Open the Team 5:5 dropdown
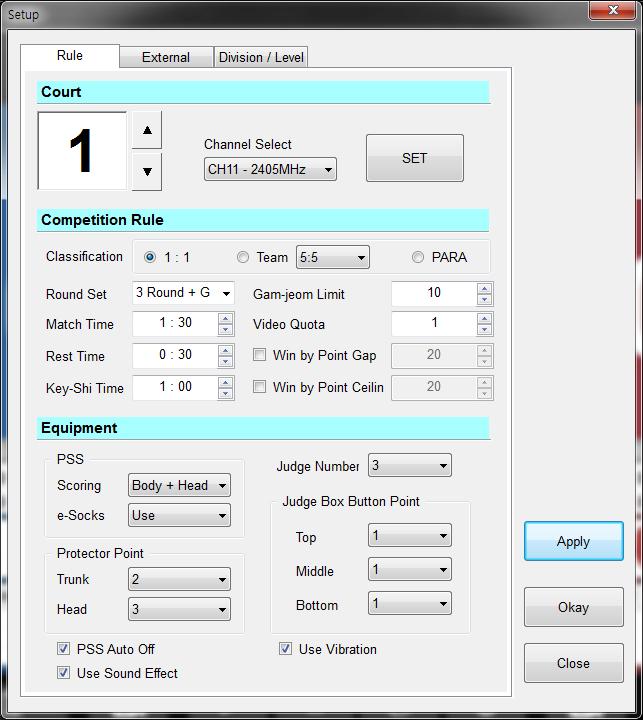Viewport: 643px width, 720px height. (x=333, y=257)
